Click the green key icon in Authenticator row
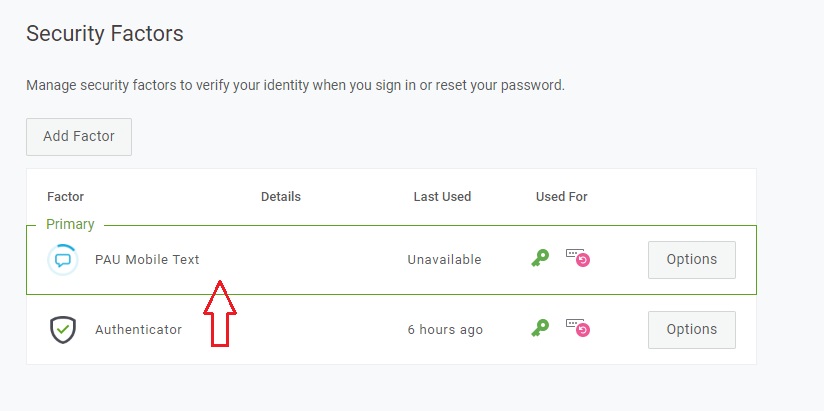This screenshot has width=824, height=411. 540,327
